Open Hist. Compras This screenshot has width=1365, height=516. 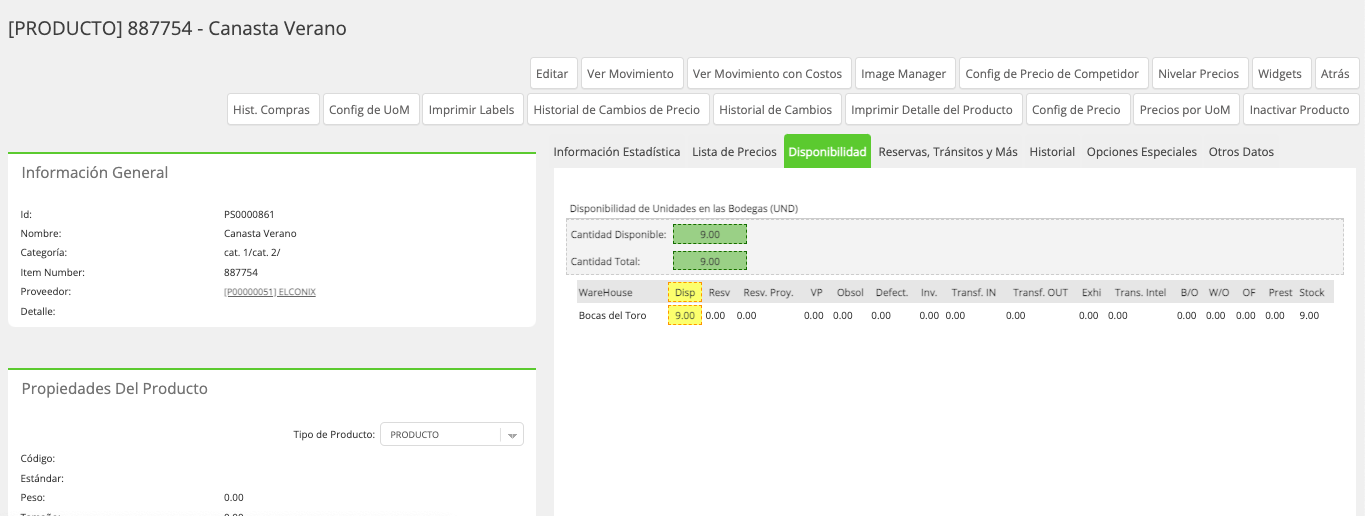272,109
